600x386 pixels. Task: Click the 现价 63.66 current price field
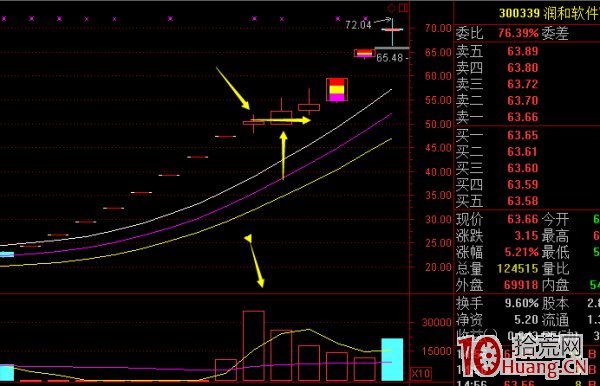(x=497, y=219)
